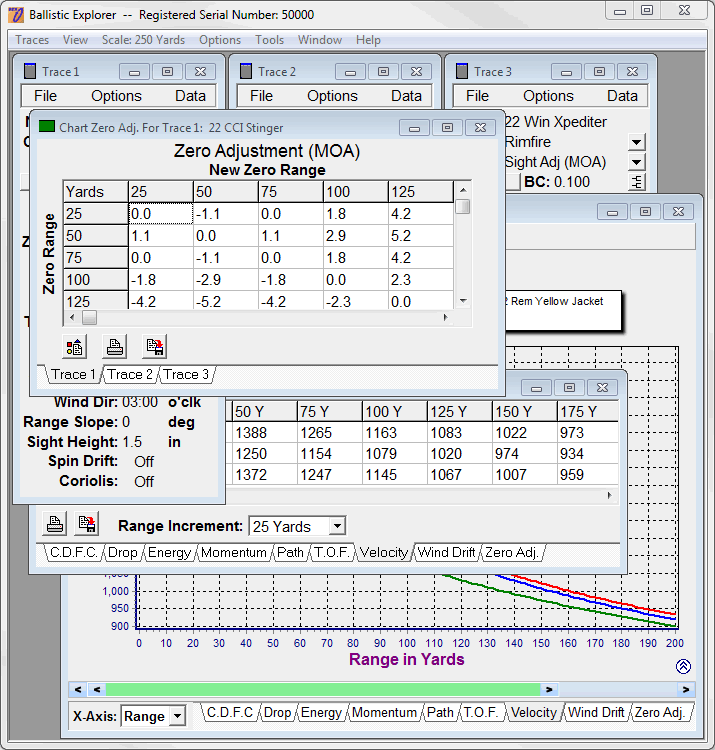
Task: Expand the Range Increment 25 Yards dropdown
Action: click(337, 526)
